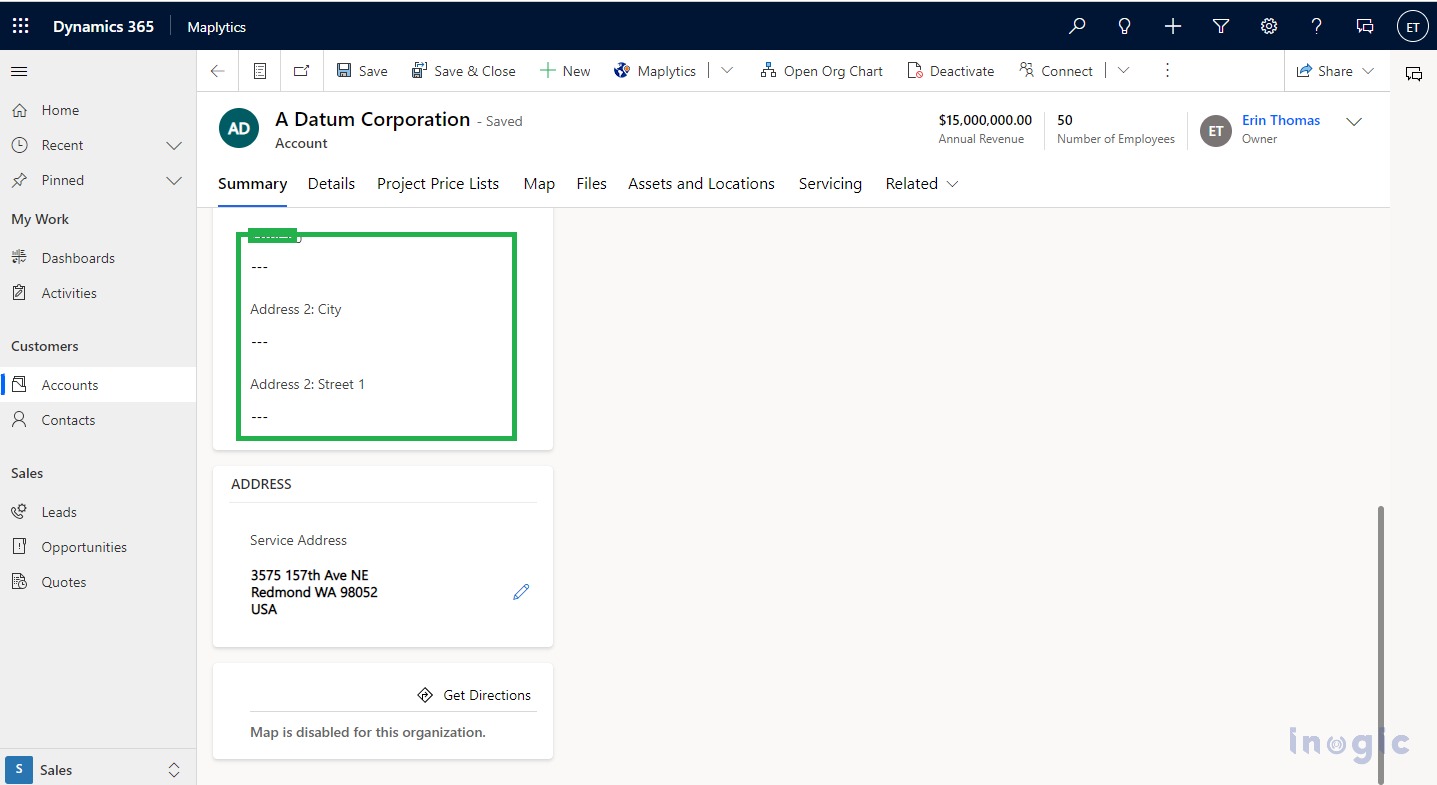Open the settings gear icon
1437x785 pixels.
tap(1269, 27)
